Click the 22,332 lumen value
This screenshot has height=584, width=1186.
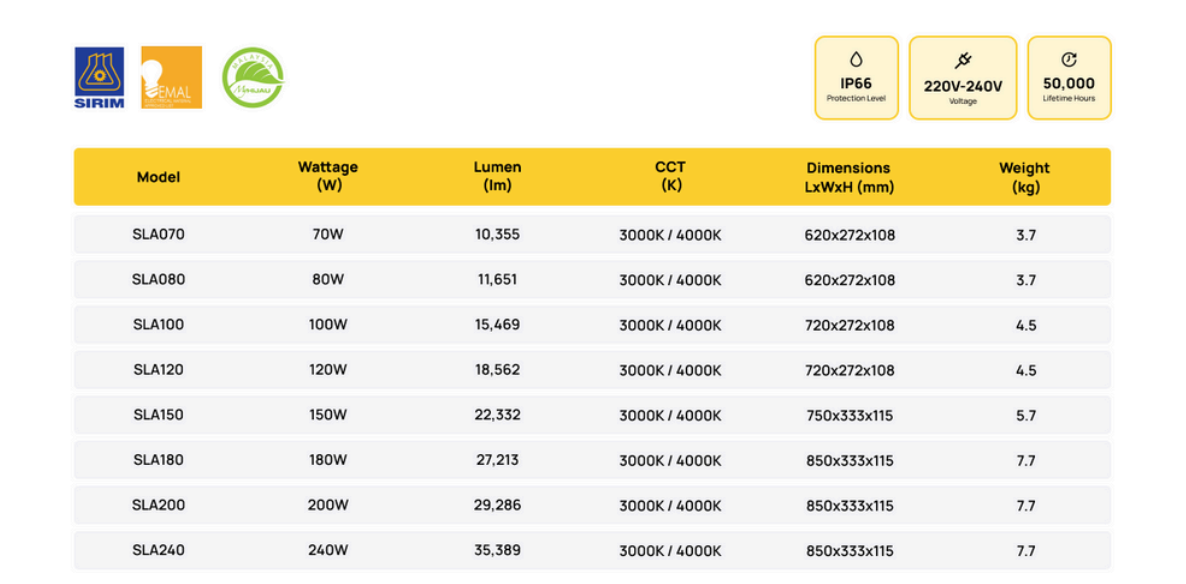point(497,415)
